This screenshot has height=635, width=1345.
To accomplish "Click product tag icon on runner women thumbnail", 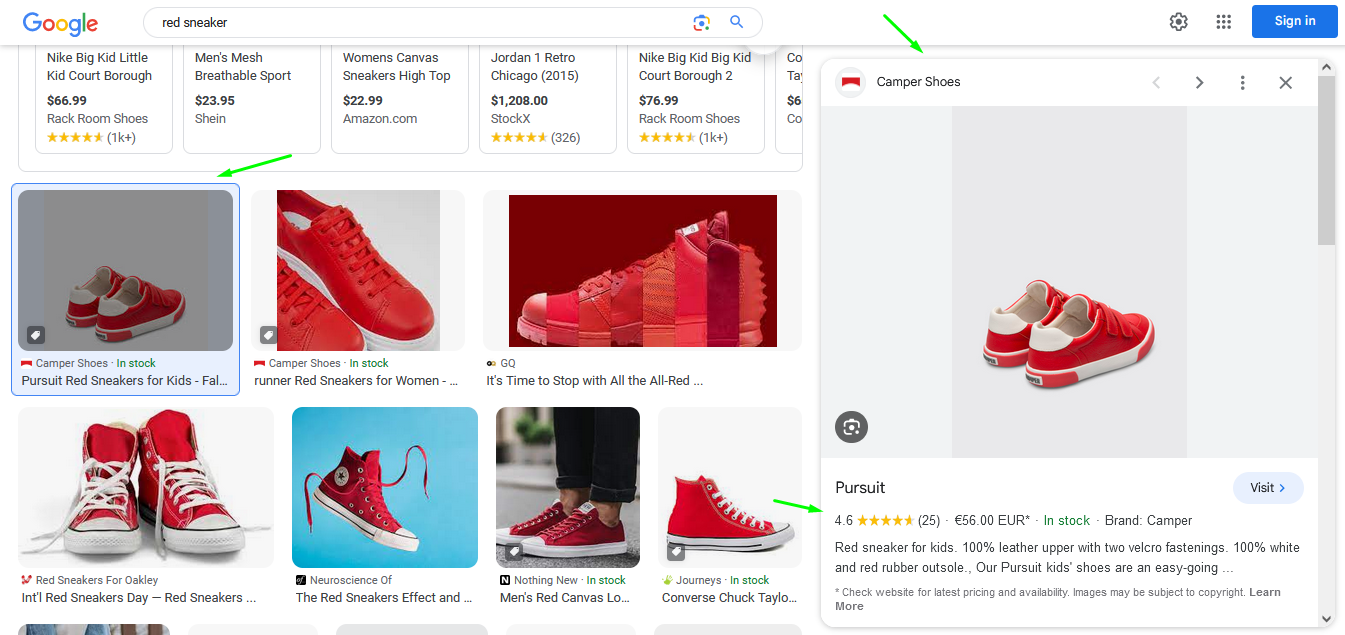I will point(268,335).
